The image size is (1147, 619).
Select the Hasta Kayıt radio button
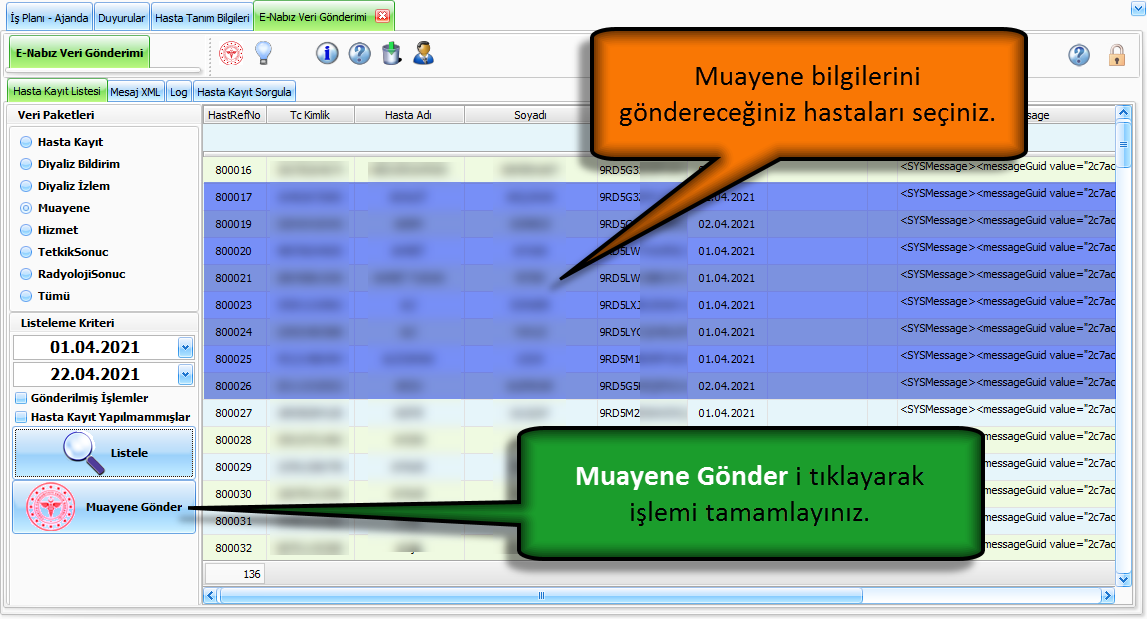coord(26,142)
